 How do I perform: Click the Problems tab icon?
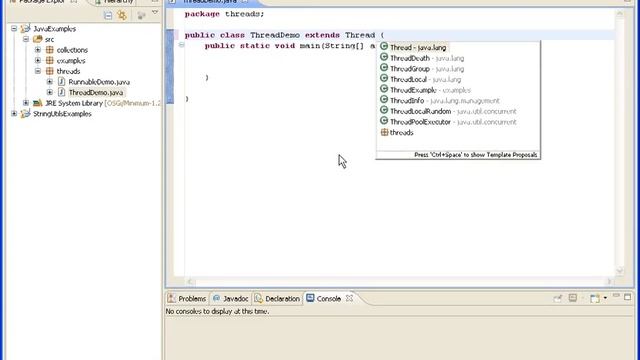(x=171, y=298)
